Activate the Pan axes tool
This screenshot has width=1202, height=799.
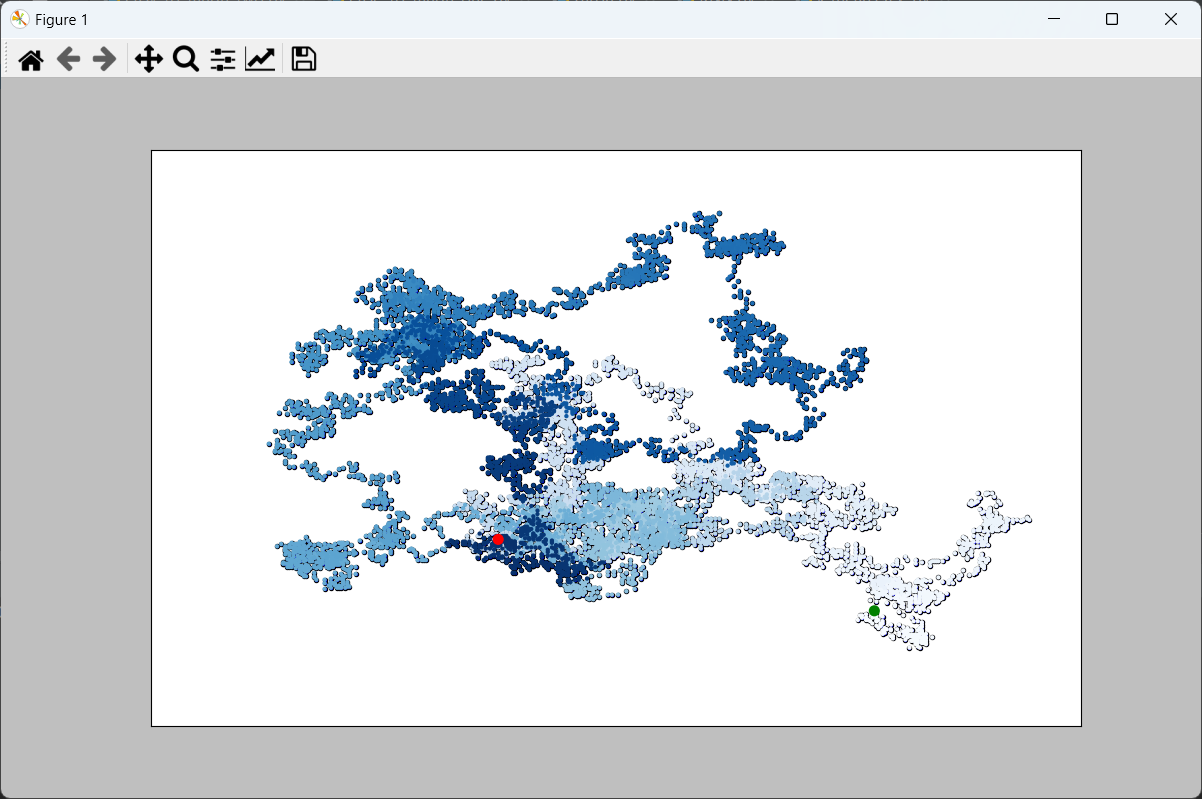point(148,60)
